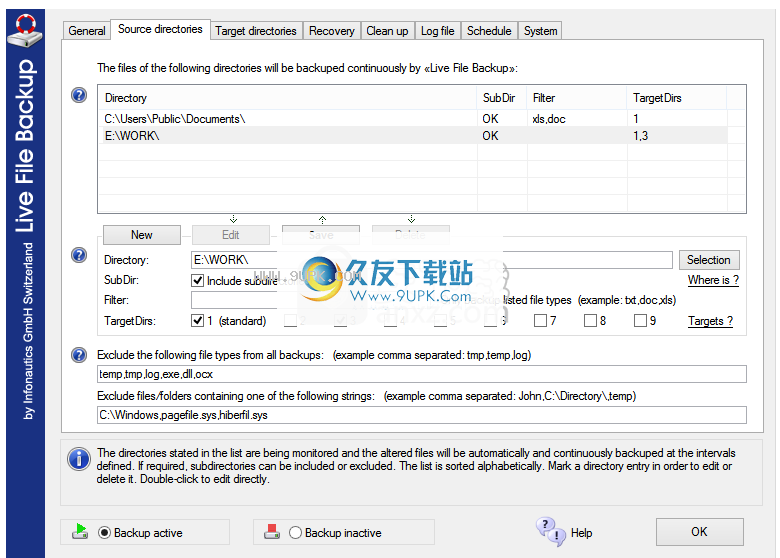Toggle TargetDirs checkbox 8
Viewport: 780px width, 558px height.
click(590, 321)
